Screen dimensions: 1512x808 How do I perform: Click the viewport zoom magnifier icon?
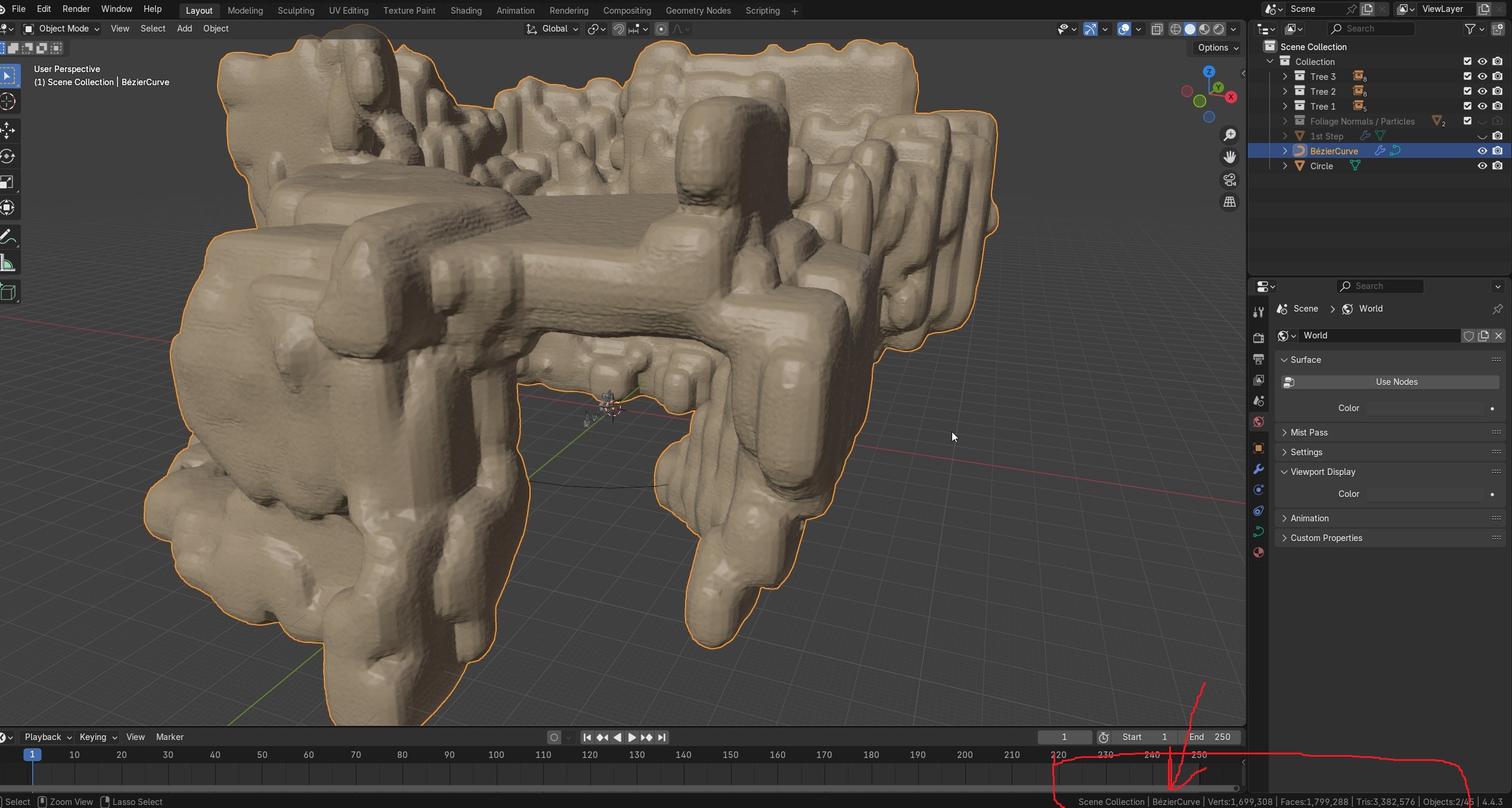pos(1229,135)
